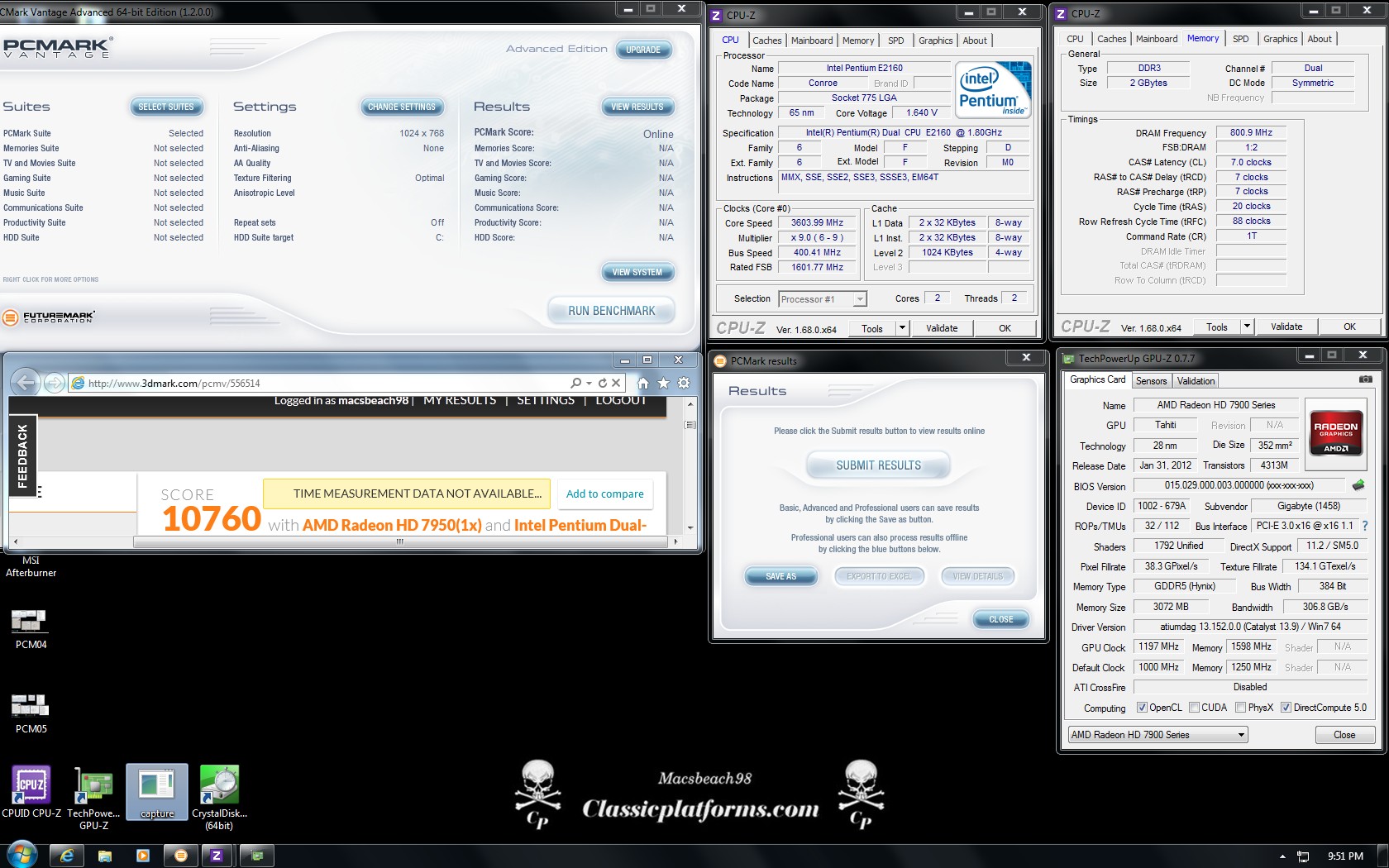Click the browser forward arrow button

pyautogui.click(x=55, y=383)
